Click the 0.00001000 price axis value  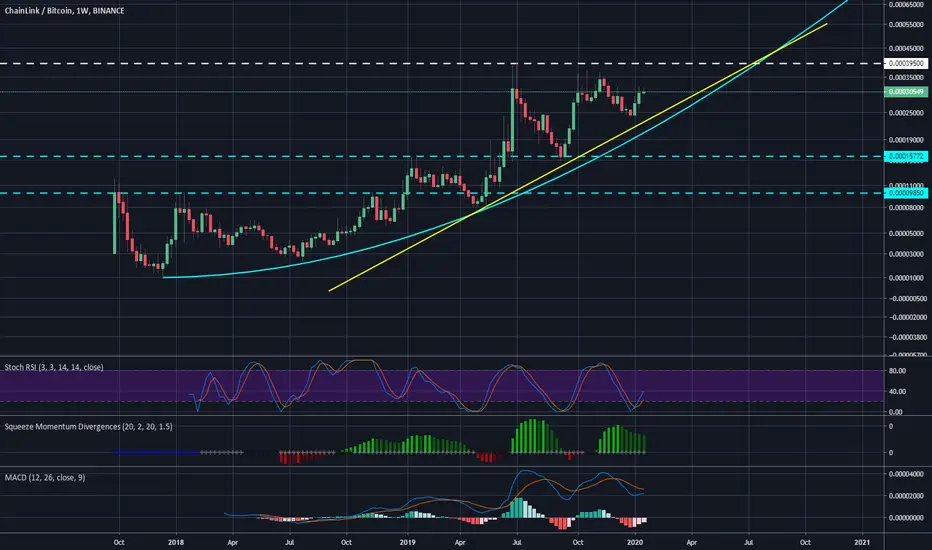coord(906,278)
